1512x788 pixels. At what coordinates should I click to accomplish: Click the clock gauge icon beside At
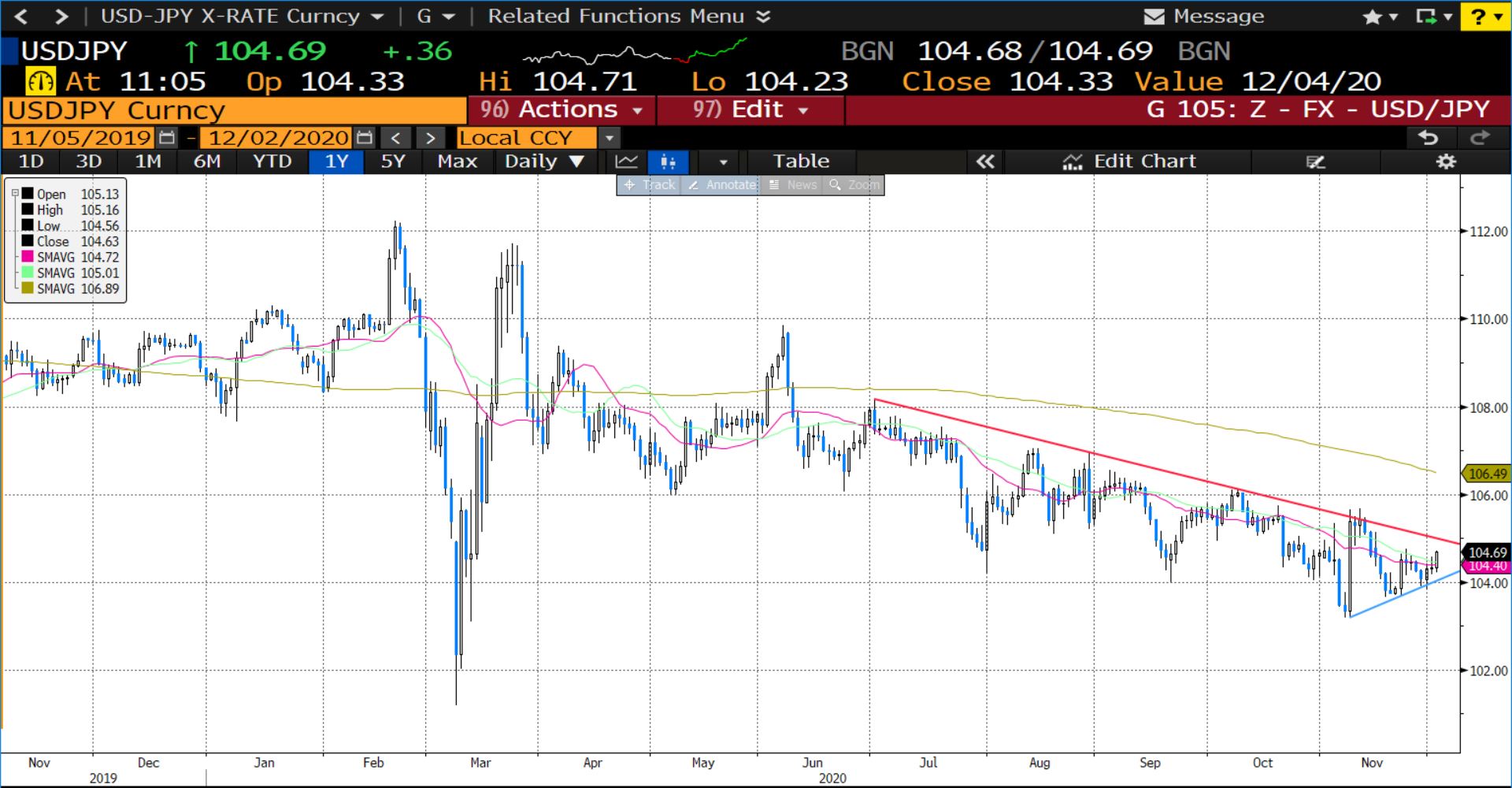pyautogui.click(x=40, y=81)
